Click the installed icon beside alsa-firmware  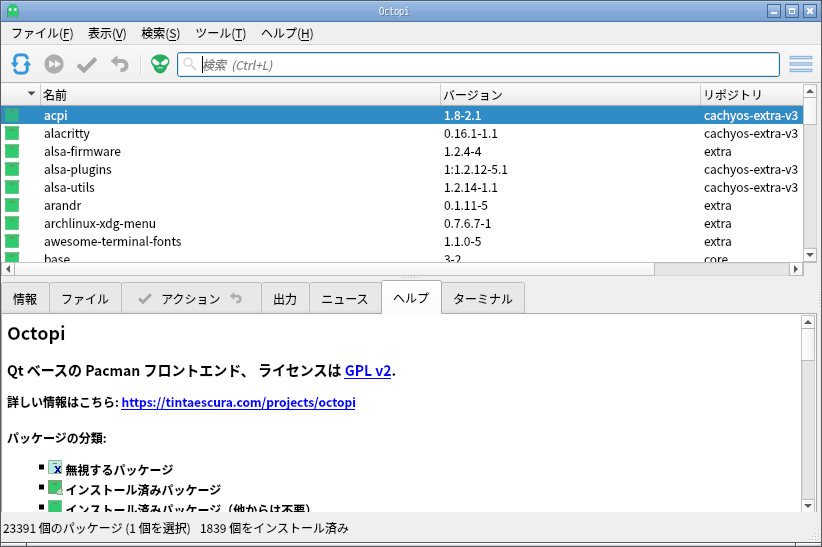[12, 151]
